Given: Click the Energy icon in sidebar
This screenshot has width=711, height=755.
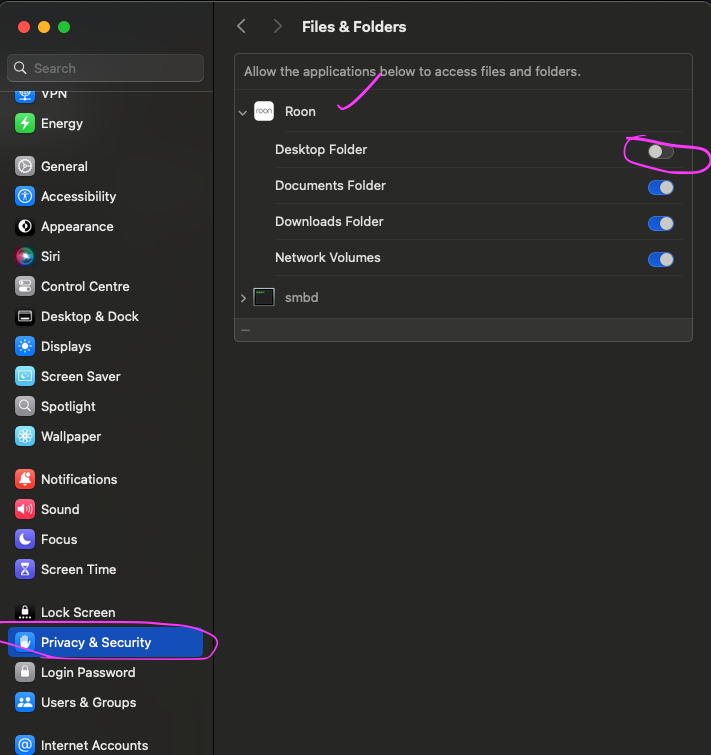Looking at the screenshot, I should 25,124.
